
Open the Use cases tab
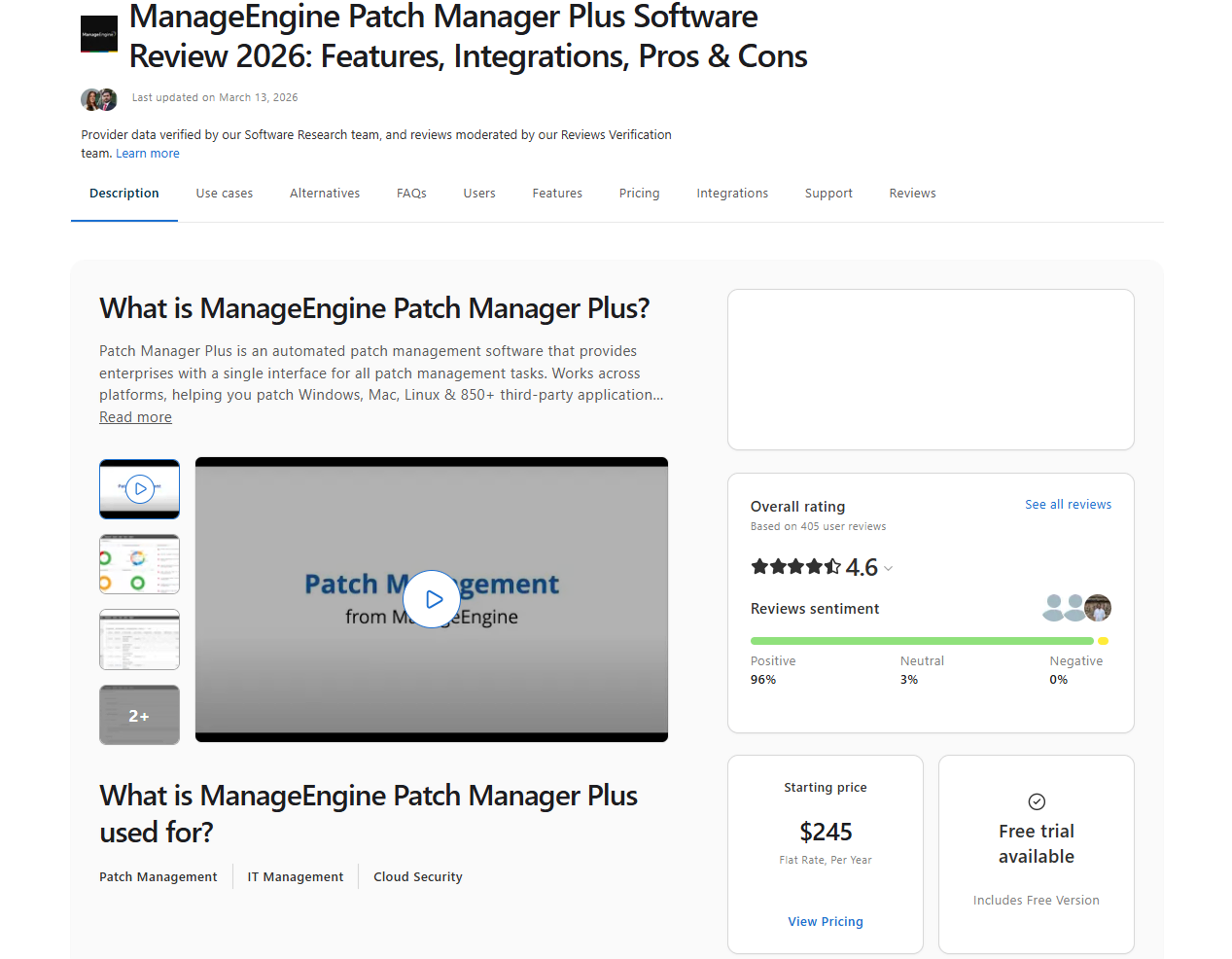click(225, 194)
